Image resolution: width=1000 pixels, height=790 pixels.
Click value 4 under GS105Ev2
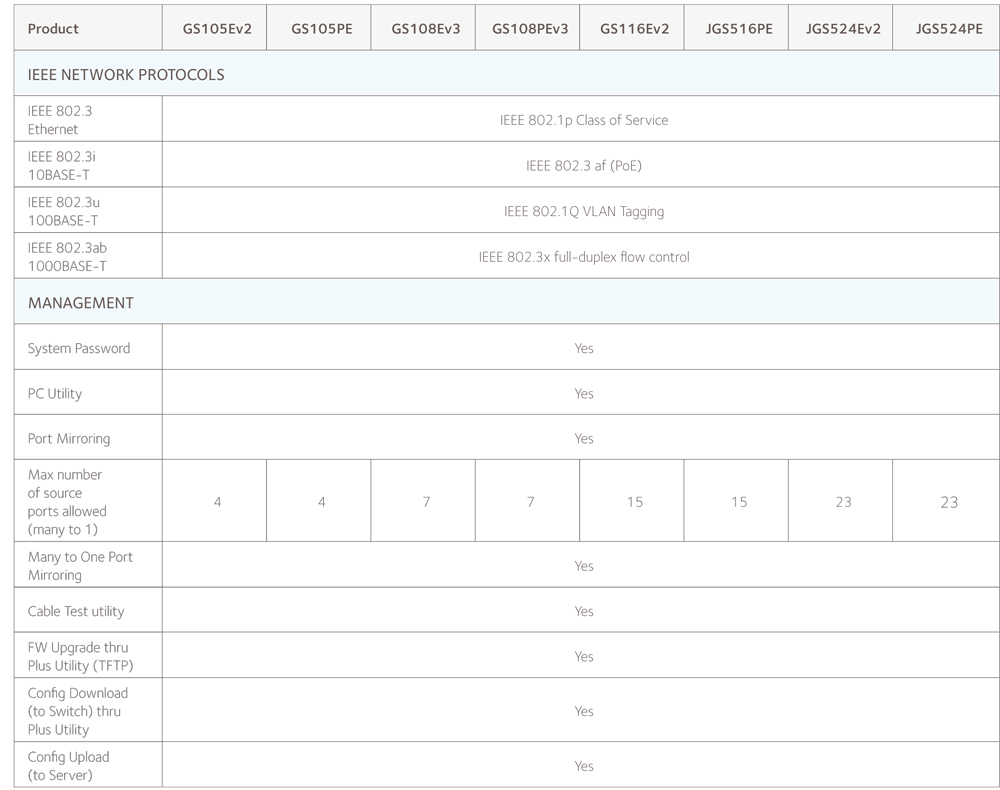click(217, 502)
